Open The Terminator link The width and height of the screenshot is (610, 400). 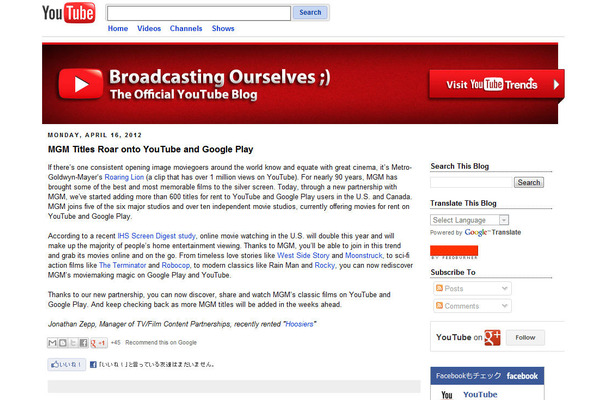click(x=123, y=265)
